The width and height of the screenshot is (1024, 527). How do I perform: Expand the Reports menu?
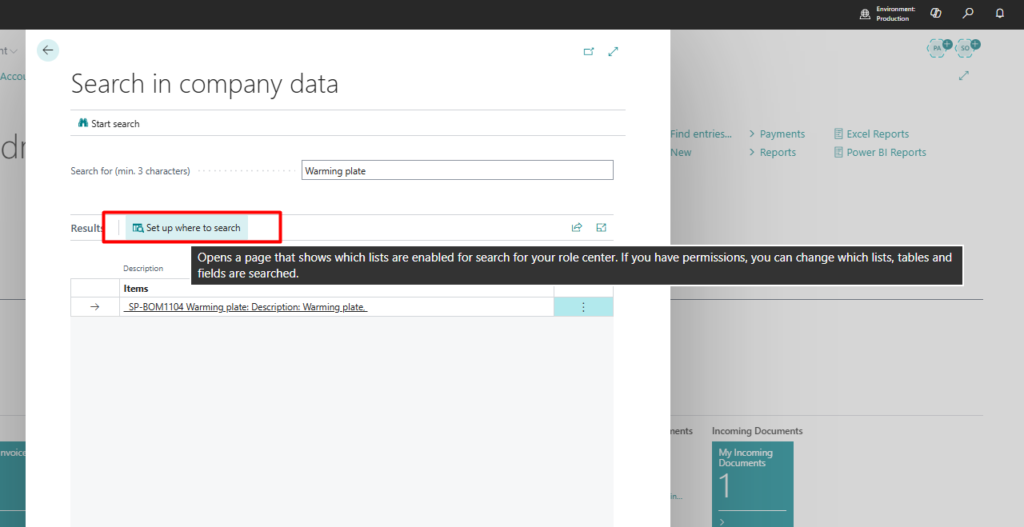click(x=772, y=153)
